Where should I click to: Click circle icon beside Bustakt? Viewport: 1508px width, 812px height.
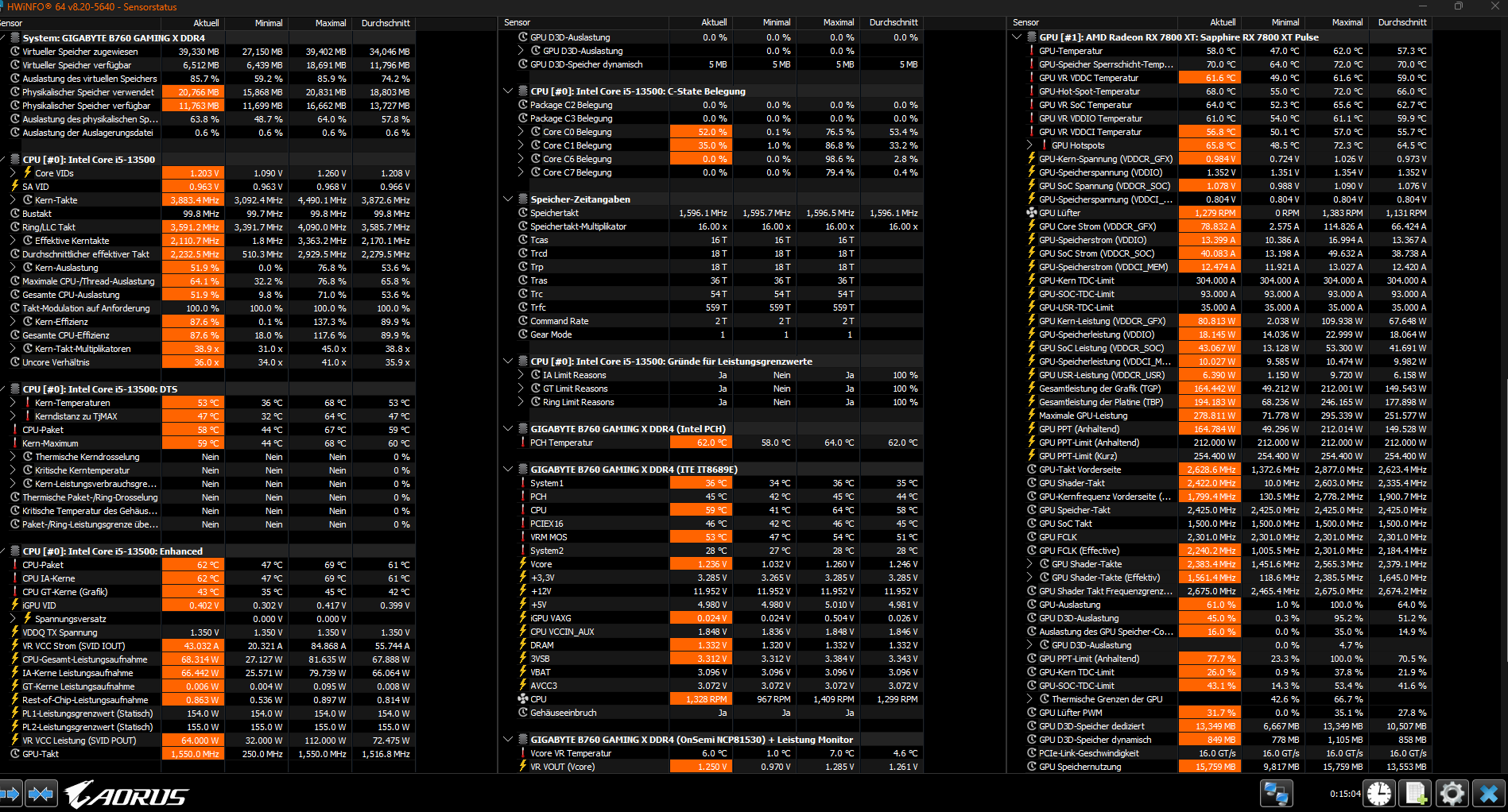tap(14, 214)
